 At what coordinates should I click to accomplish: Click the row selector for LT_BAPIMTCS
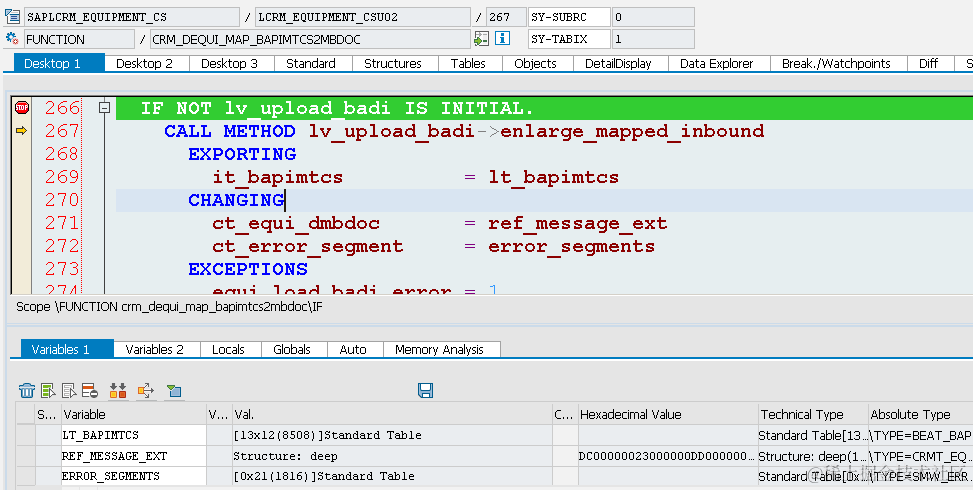(25, 435)
